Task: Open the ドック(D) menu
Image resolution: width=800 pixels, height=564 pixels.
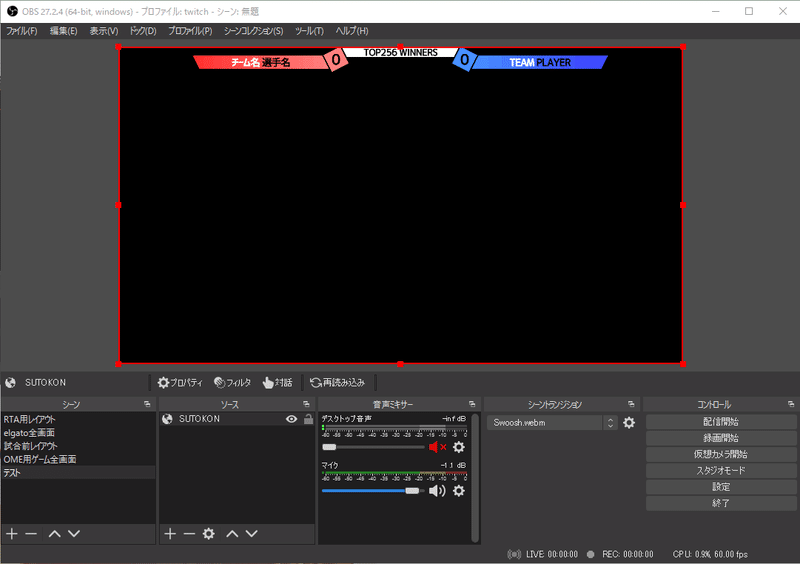Action: (x=142, y=31)
